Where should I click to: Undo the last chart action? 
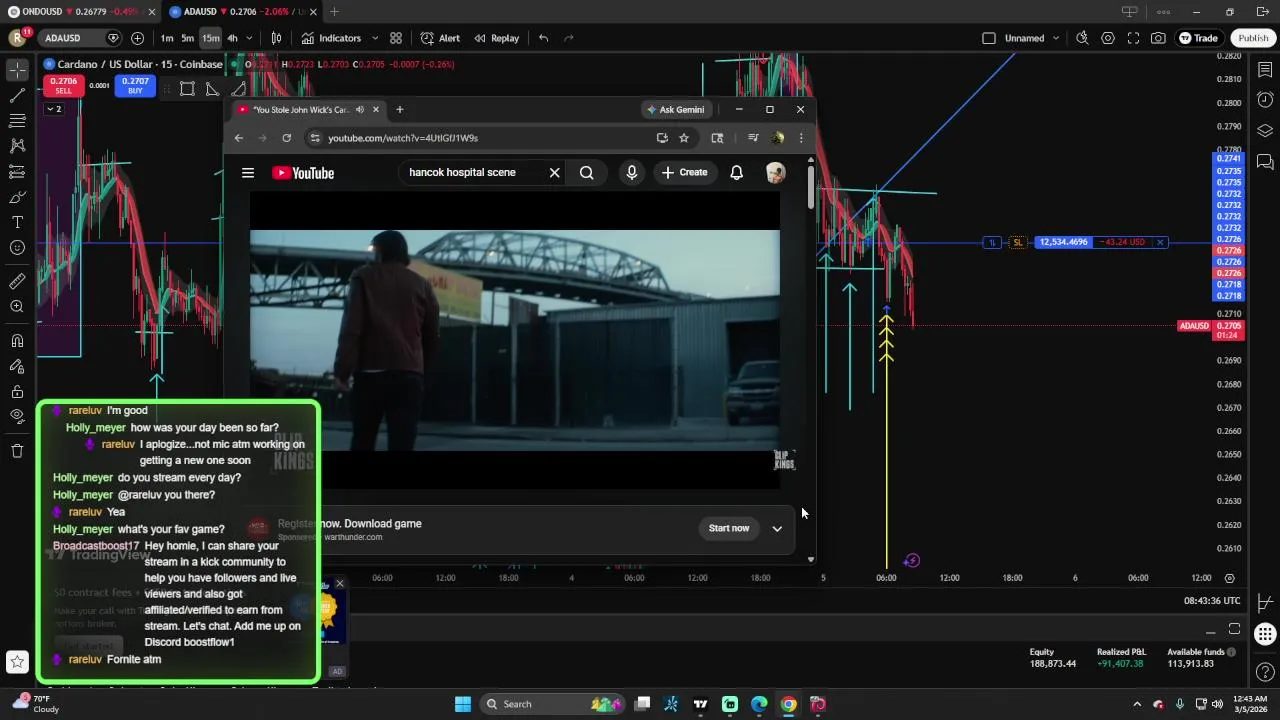click(543, 38)
